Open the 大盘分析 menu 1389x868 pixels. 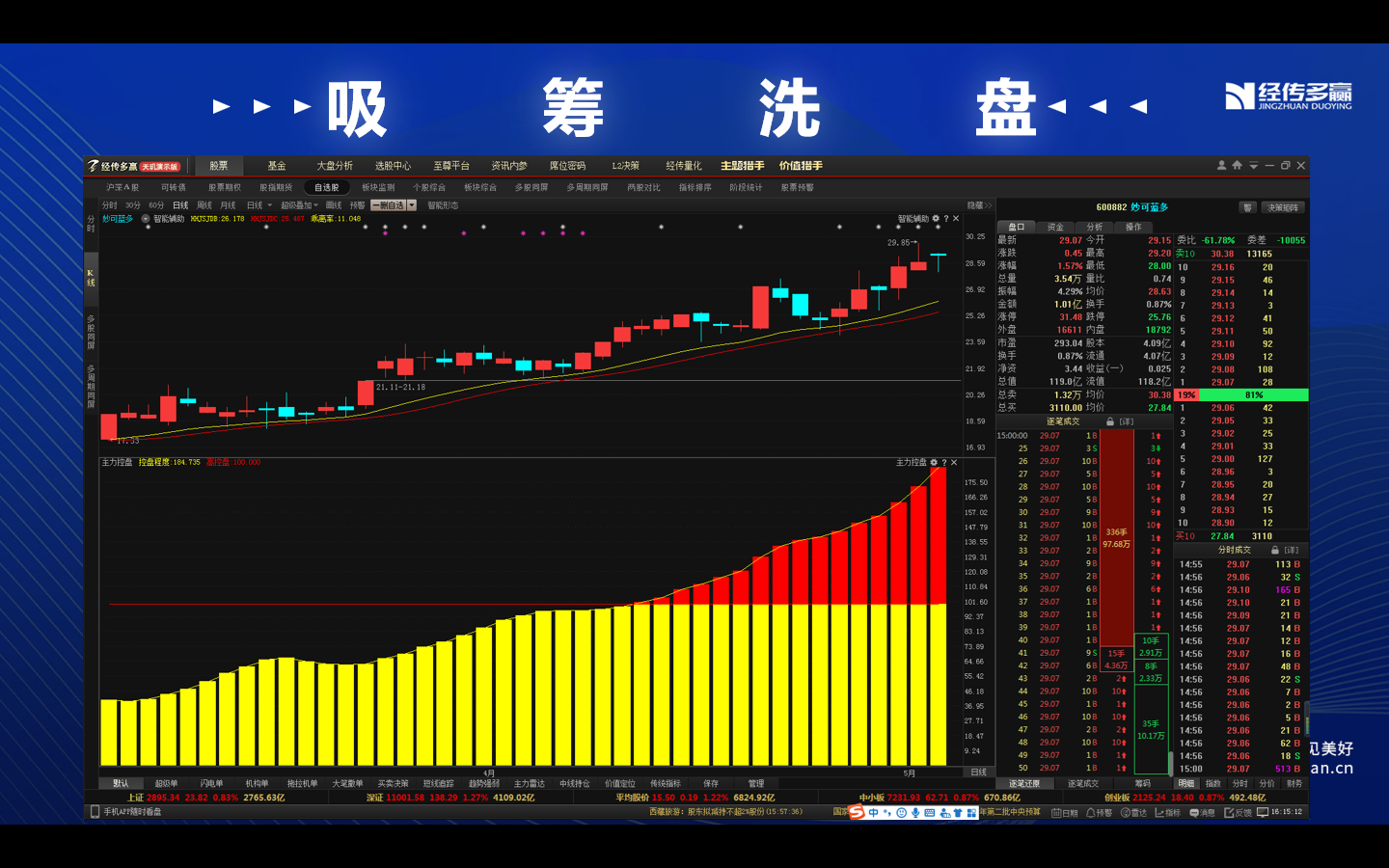[335, 166]
